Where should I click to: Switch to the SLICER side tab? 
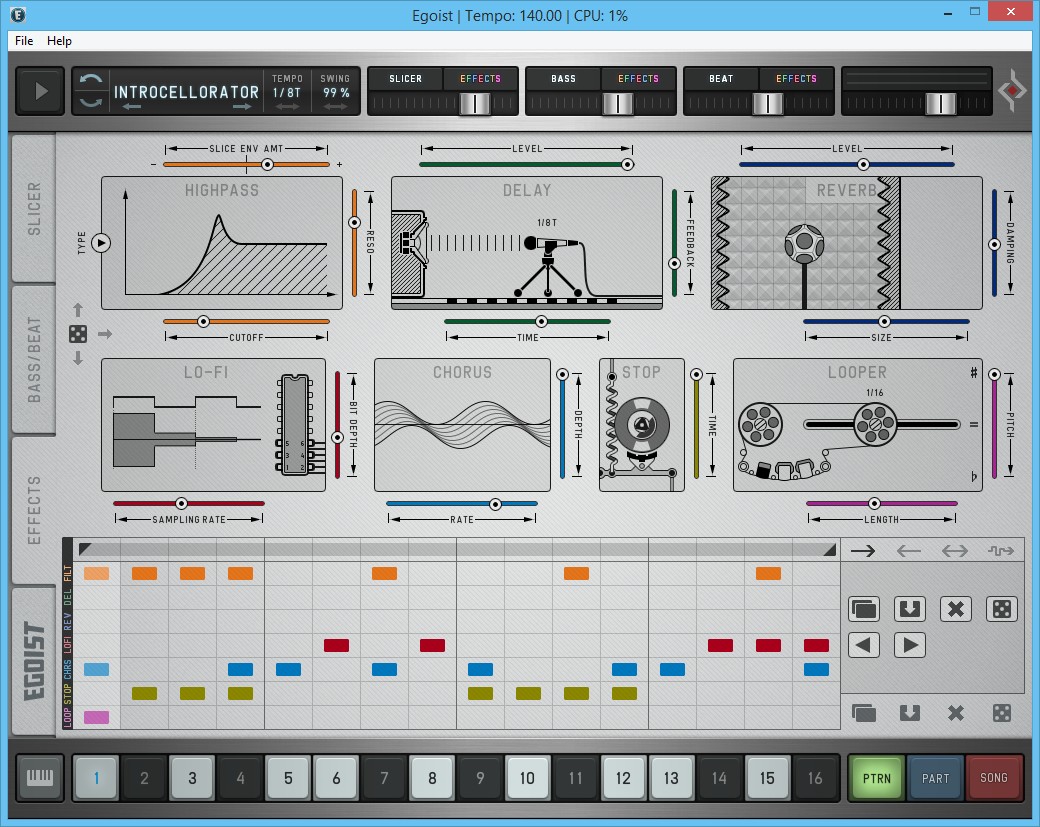pos(33,209)
